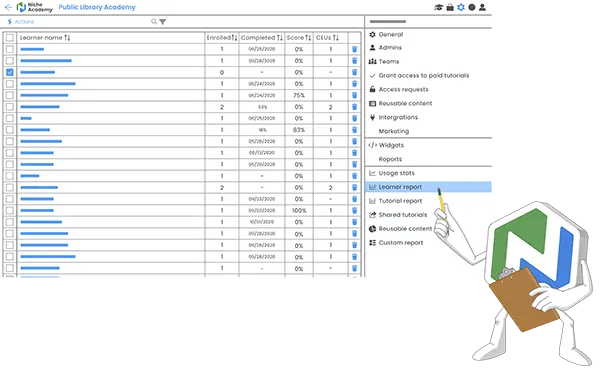Sort table by Score column arrows

(308, 38)
